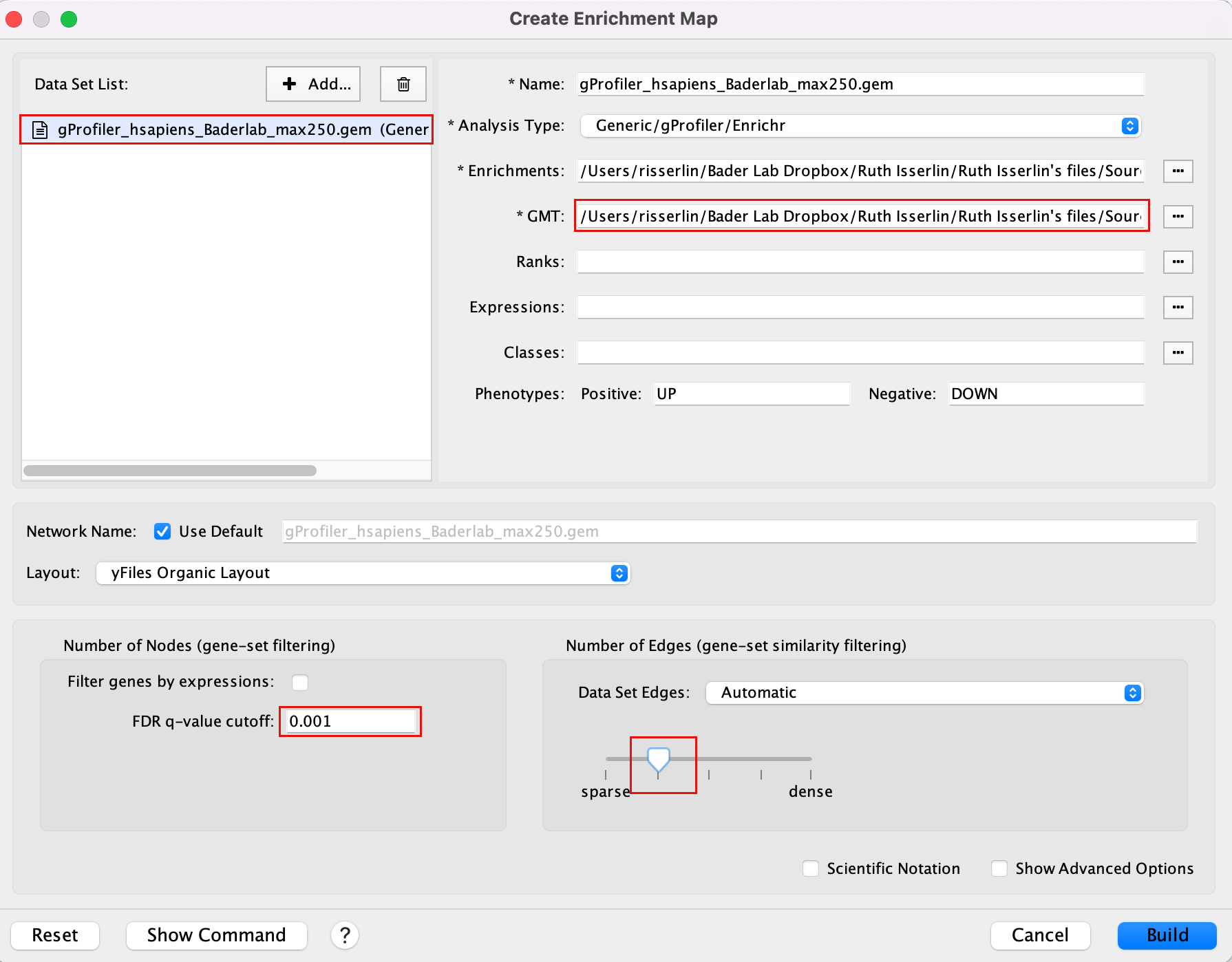Click the Show Command button
The width and height of the screenshot is (1232, 962).
click(x=216, y=935)
